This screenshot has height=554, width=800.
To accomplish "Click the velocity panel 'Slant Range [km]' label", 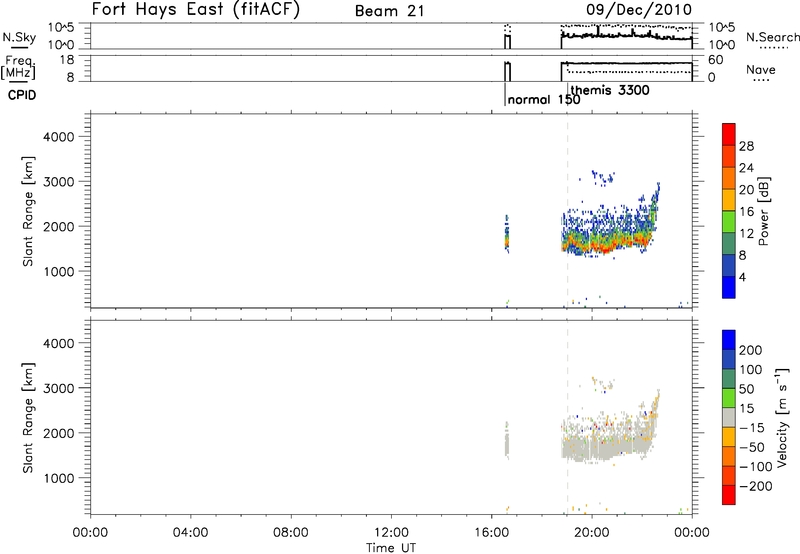I will [x=28, y=418].
